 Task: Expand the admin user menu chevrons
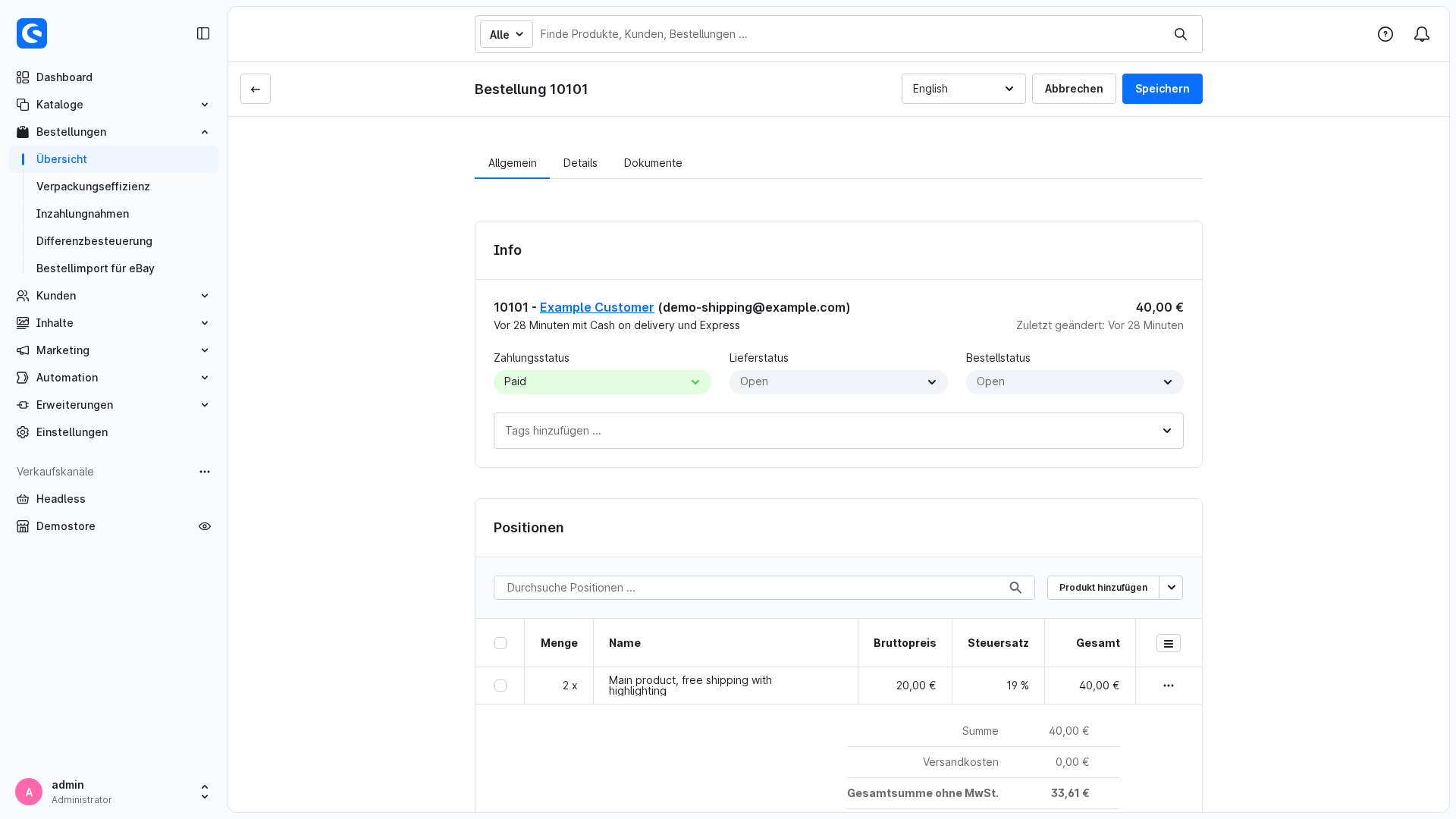pos(205,792)
